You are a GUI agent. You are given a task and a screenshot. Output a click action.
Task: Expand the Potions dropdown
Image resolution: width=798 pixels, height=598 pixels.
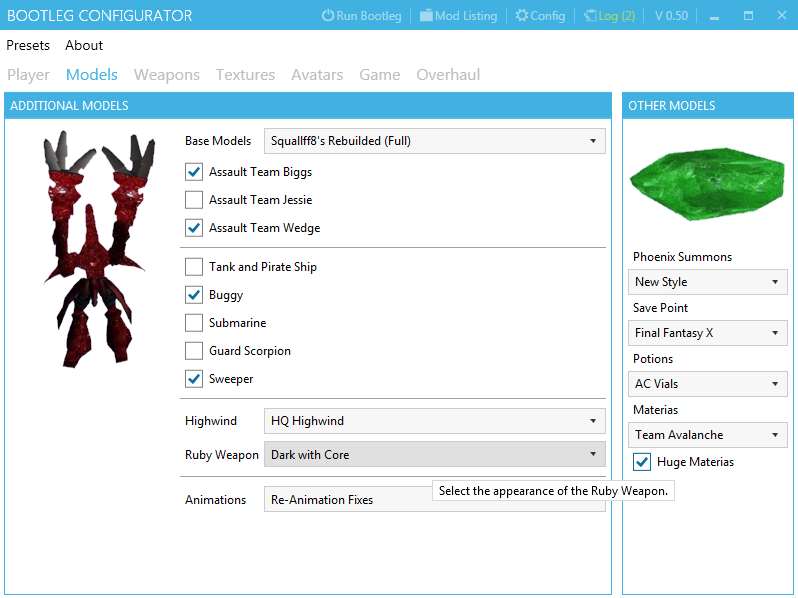(708, 384)
